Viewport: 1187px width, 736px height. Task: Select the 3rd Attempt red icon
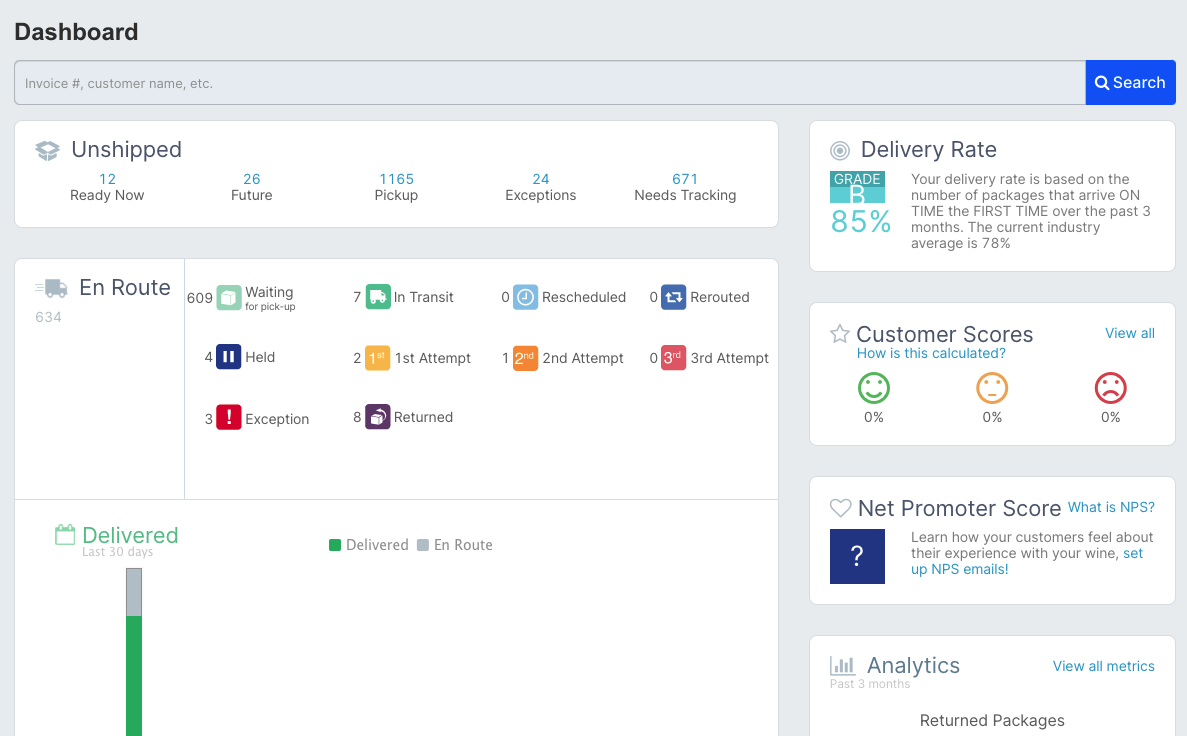pyautogui.click(x=674, y=358)
